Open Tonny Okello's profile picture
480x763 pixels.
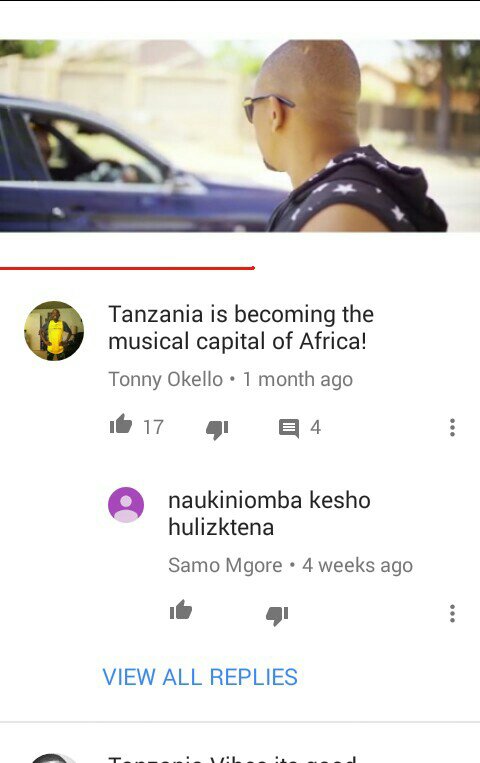point(54,331)
